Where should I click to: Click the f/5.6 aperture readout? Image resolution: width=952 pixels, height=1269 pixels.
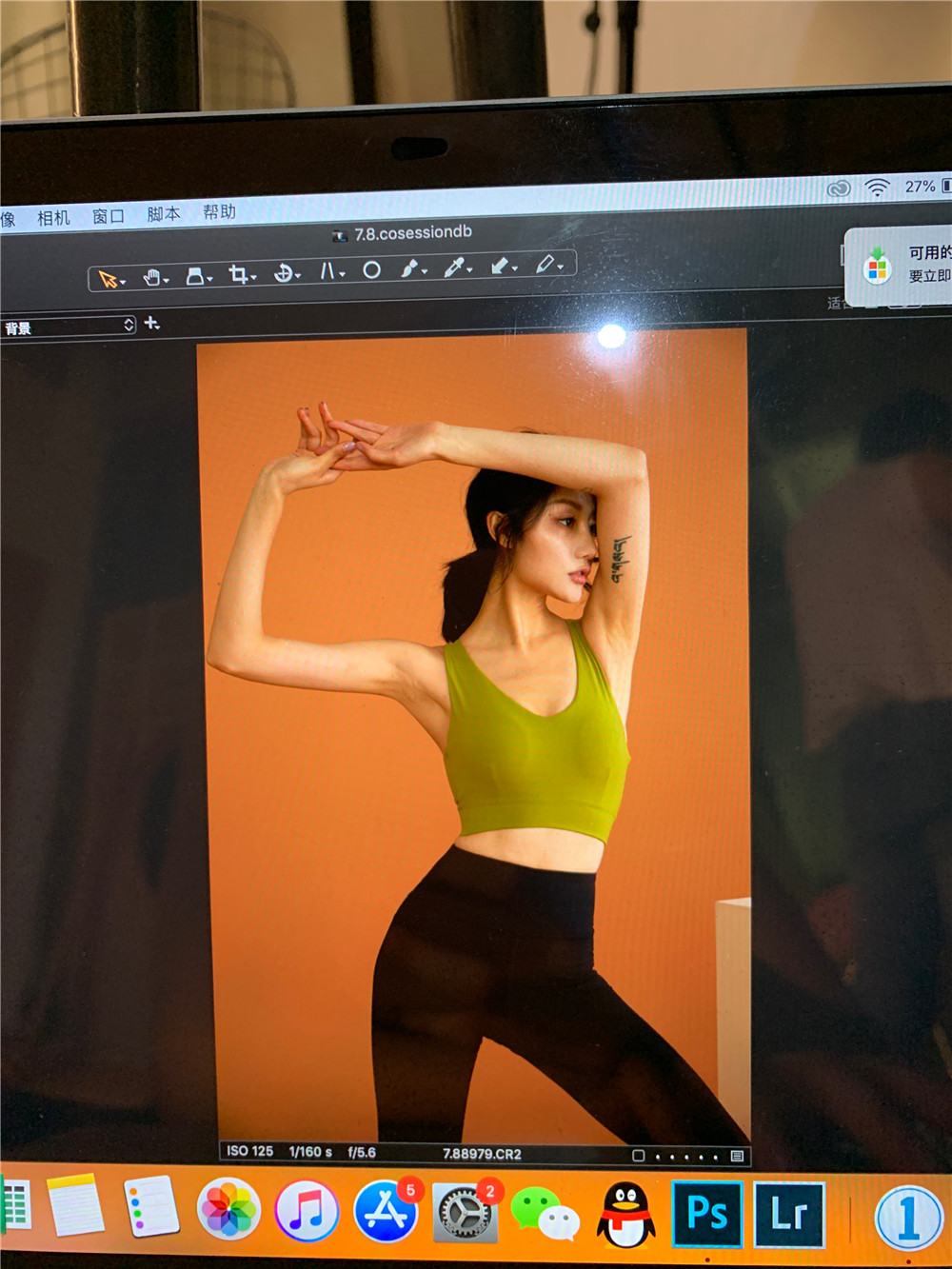click(x=362, y=1153)
